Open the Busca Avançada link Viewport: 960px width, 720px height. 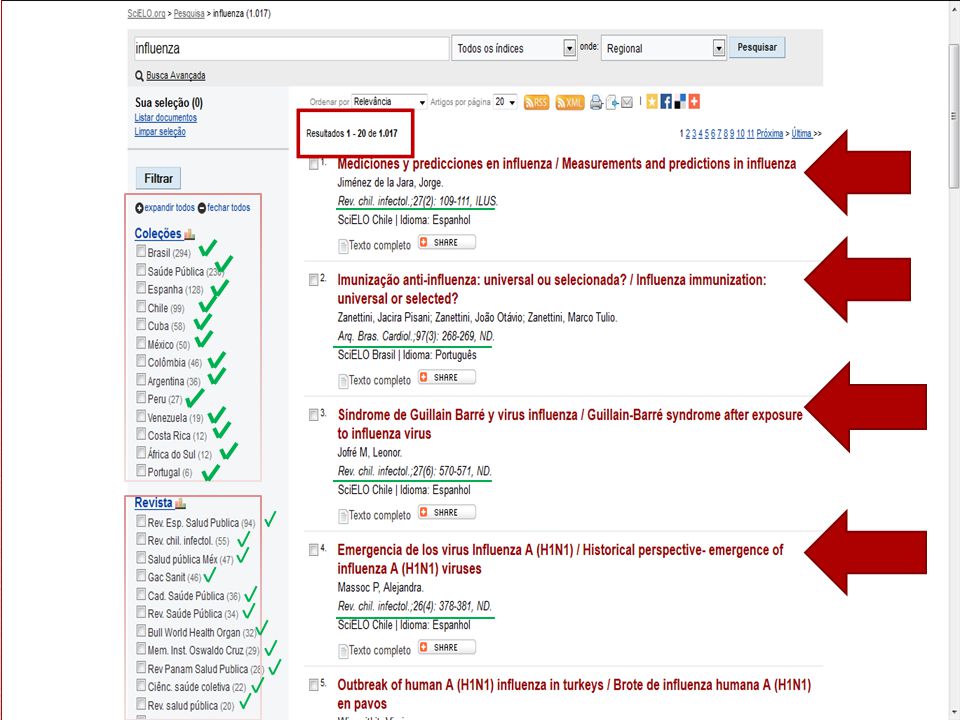pos(176,75)
